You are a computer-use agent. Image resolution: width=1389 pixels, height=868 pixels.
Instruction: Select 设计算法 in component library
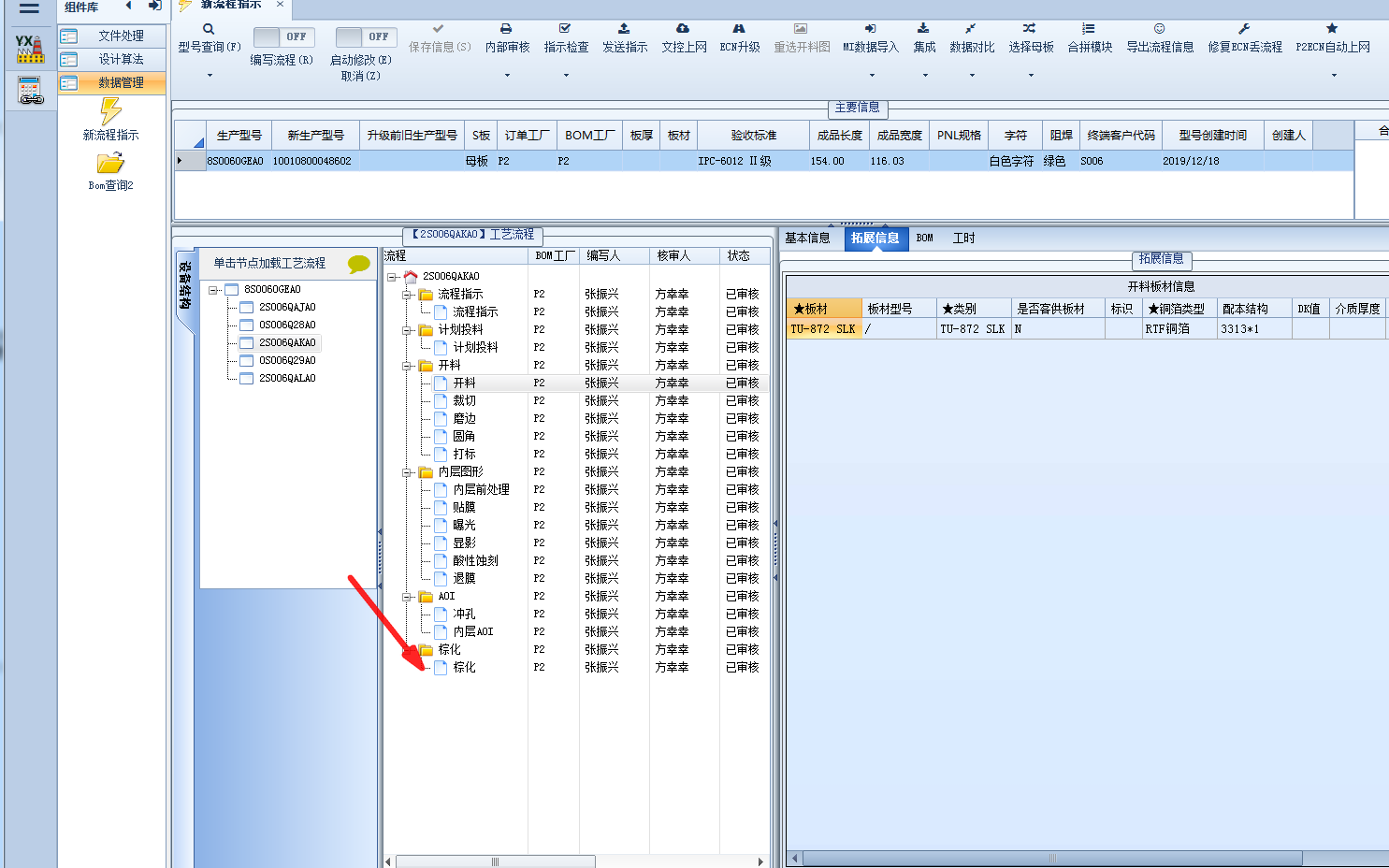[112, 59]
